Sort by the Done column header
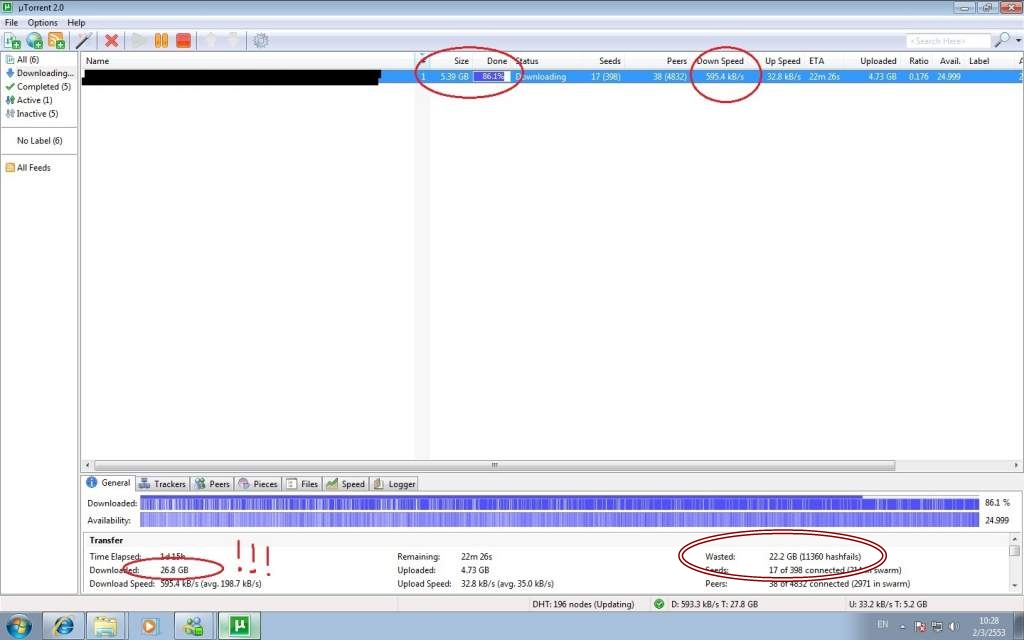The image size is (1024, 640). tap(496, 61)
